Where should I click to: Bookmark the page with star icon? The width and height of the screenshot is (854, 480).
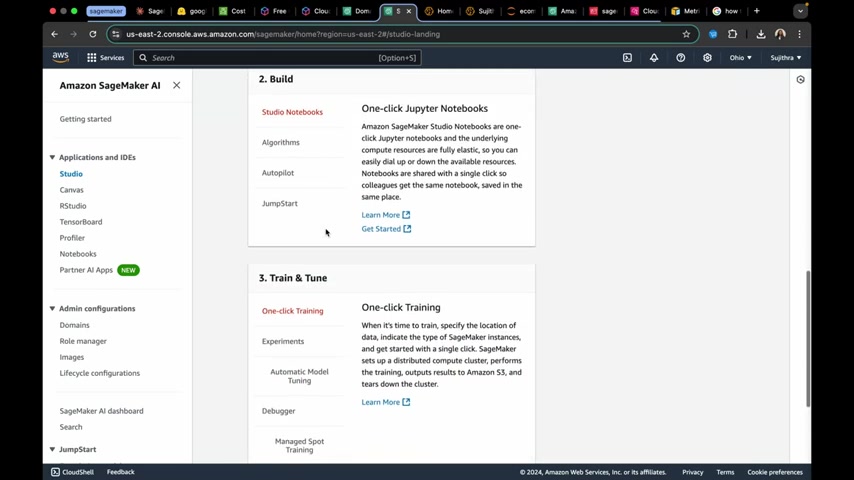[686, 34]
